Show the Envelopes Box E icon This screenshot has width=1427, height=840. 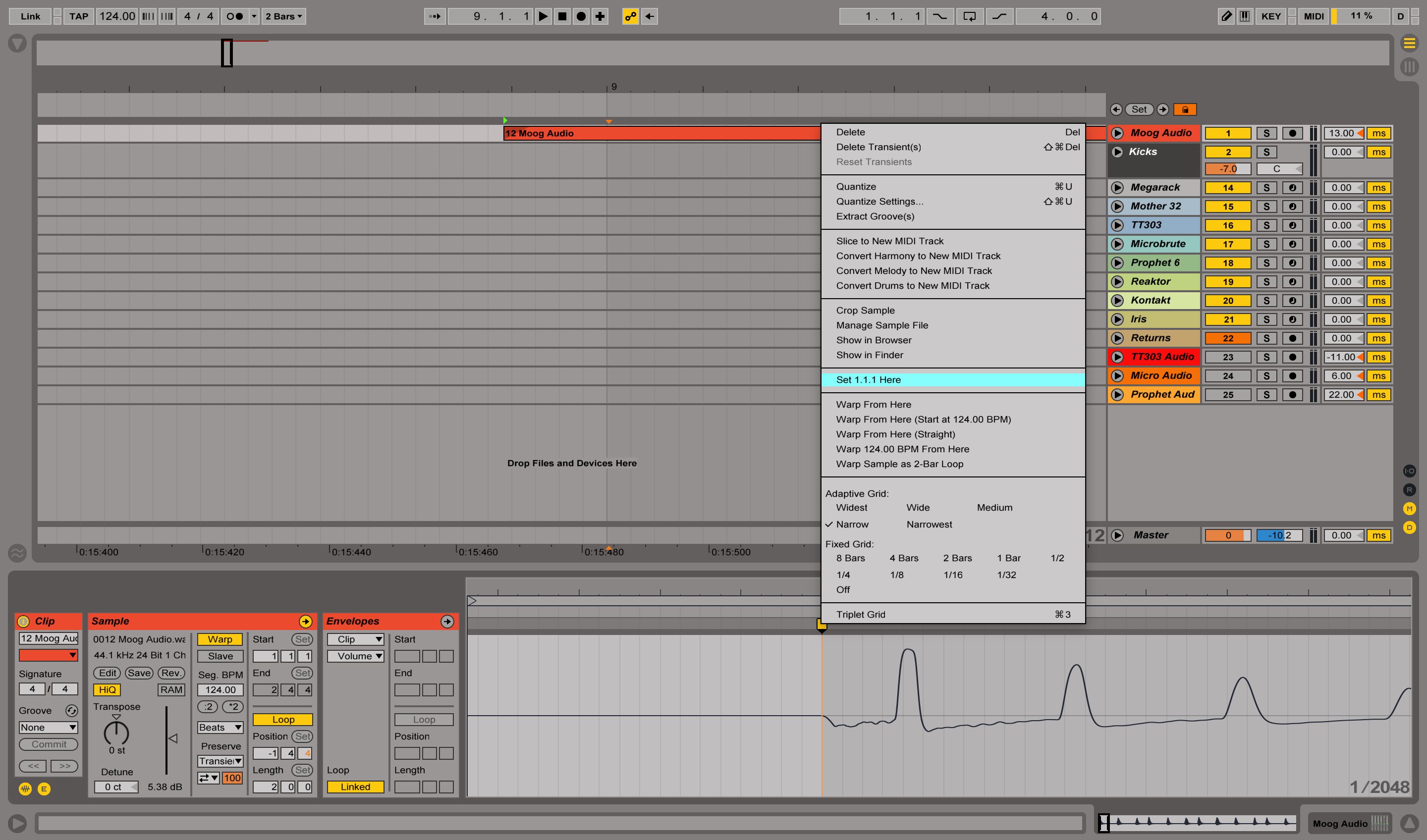pyautogui.click(x=44, y=788)
